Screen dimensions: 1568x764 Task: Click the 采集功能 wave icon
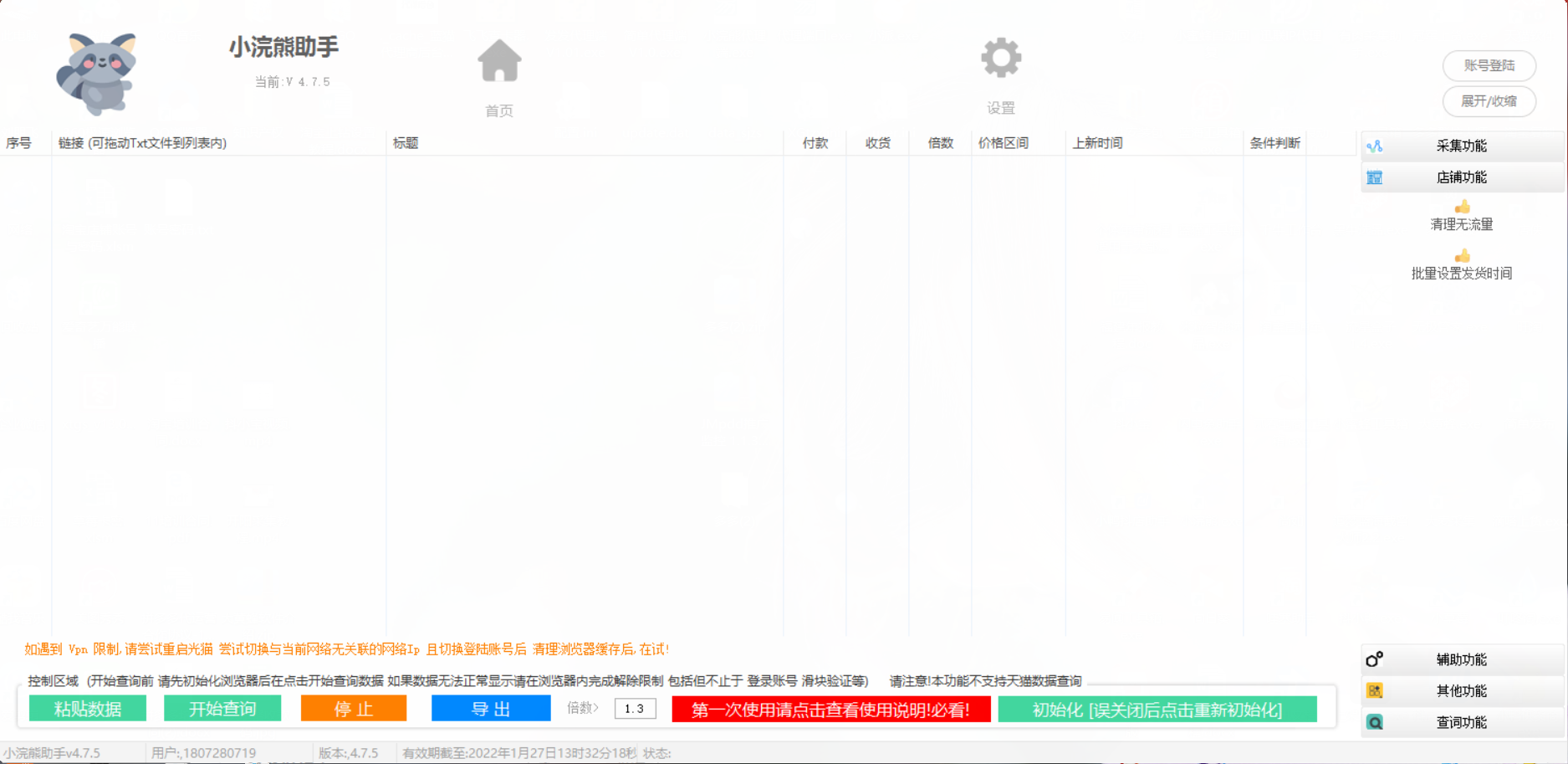point(1374,146)
